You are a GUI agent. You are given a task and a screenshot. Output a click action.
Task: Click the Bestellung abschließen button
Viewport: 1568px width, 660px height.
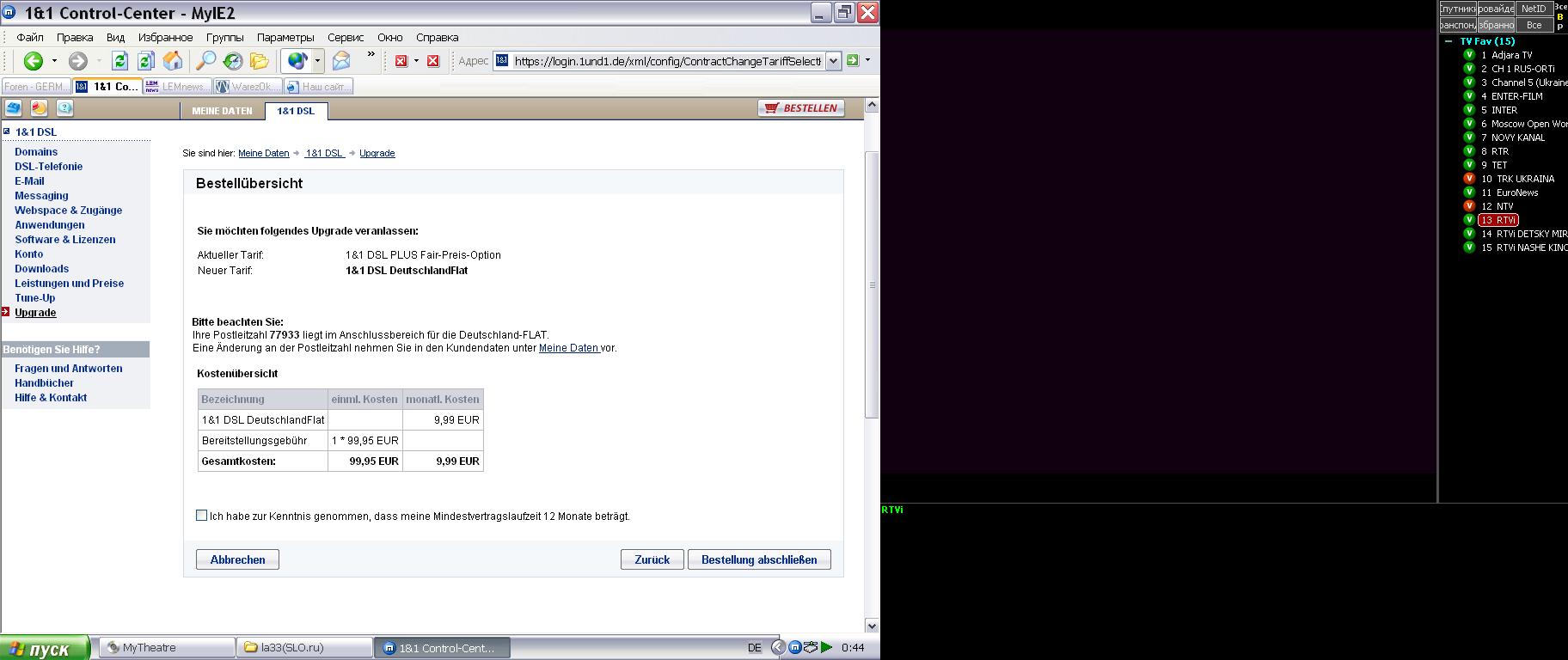[759, 559]
